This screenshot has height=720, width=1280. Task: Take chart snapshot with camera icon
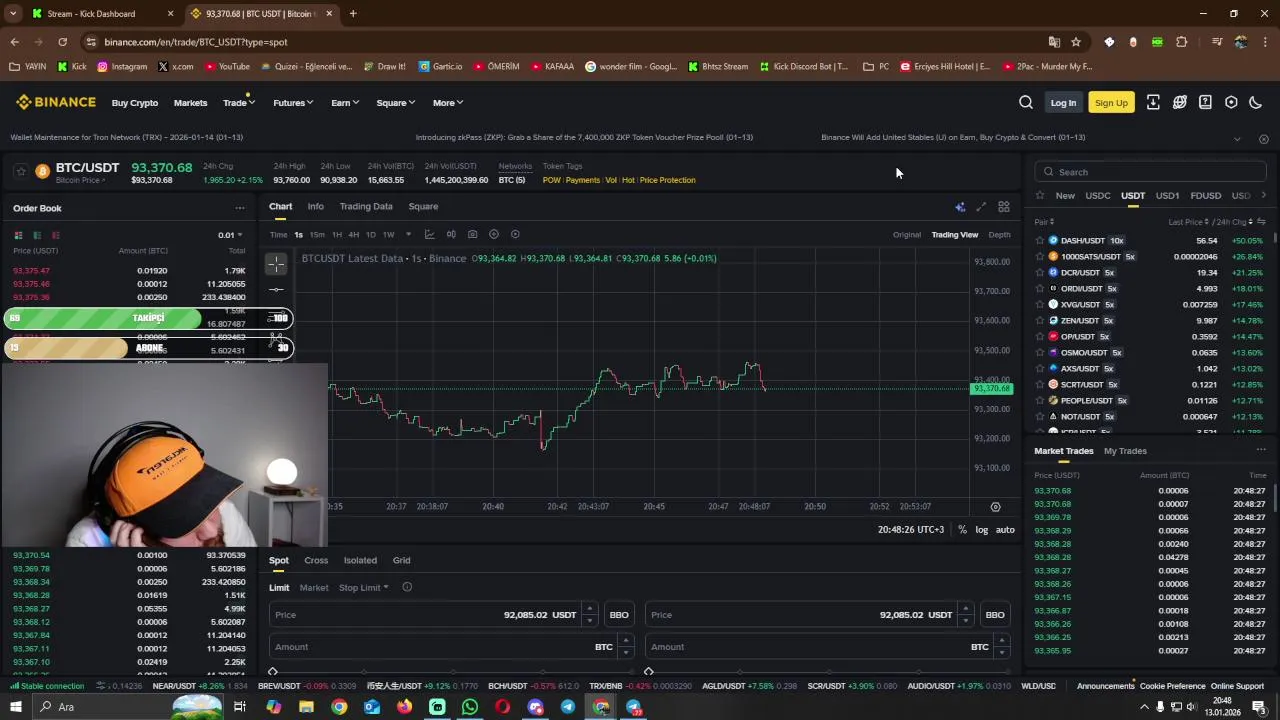473,234
